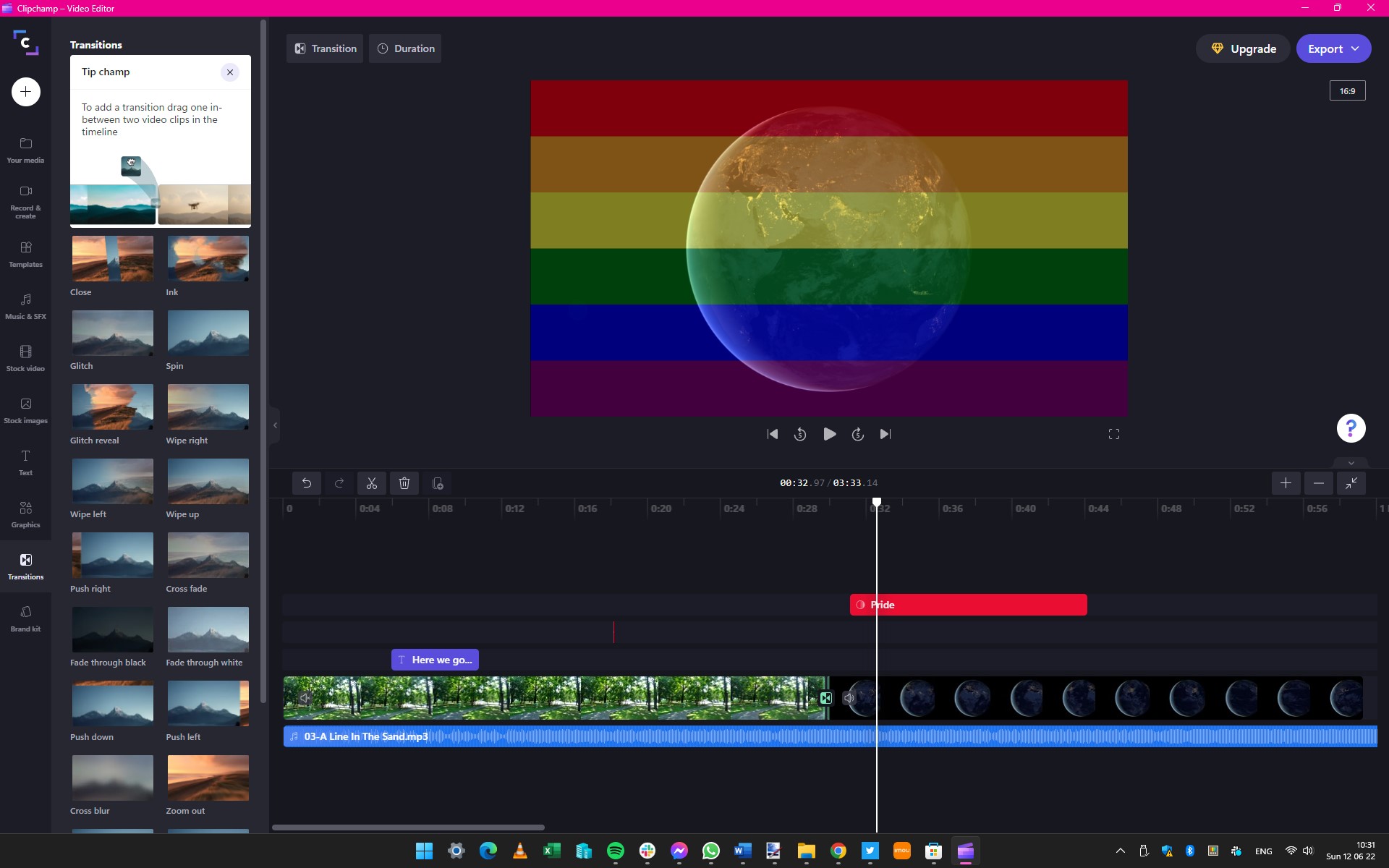Select the Text tool in sidebar
The image size is (1389, 868).
tap(26, 462)
